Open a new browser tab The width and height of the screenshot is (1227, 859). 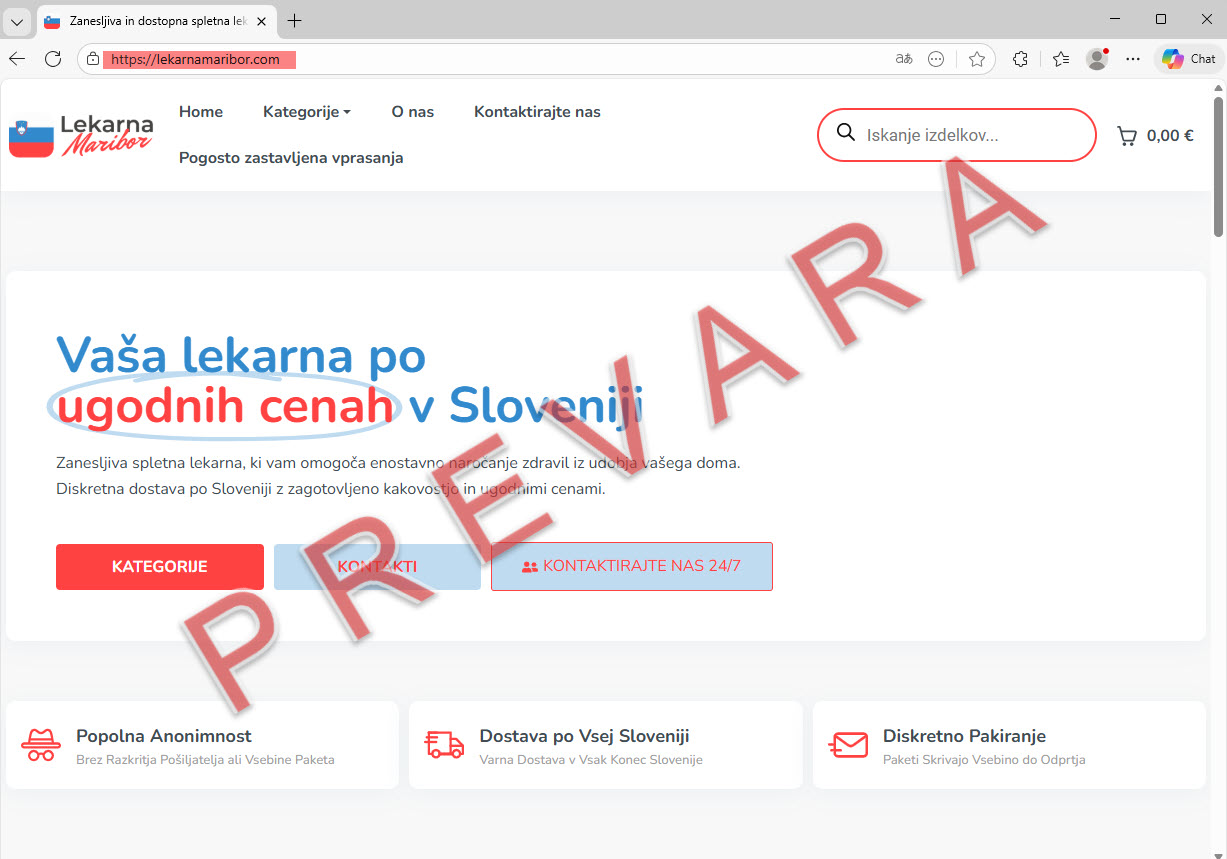pyautogui.click(x=295, y=21)
